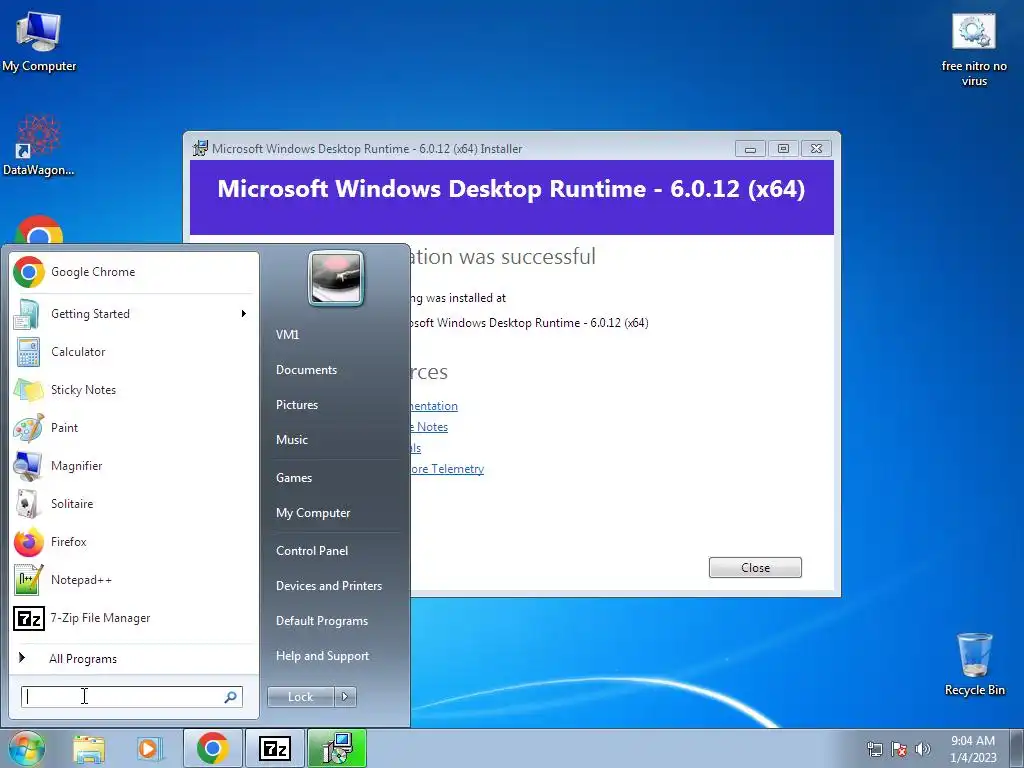
Task: Open Firefox from Start menu
Action: tap(133, 541)
